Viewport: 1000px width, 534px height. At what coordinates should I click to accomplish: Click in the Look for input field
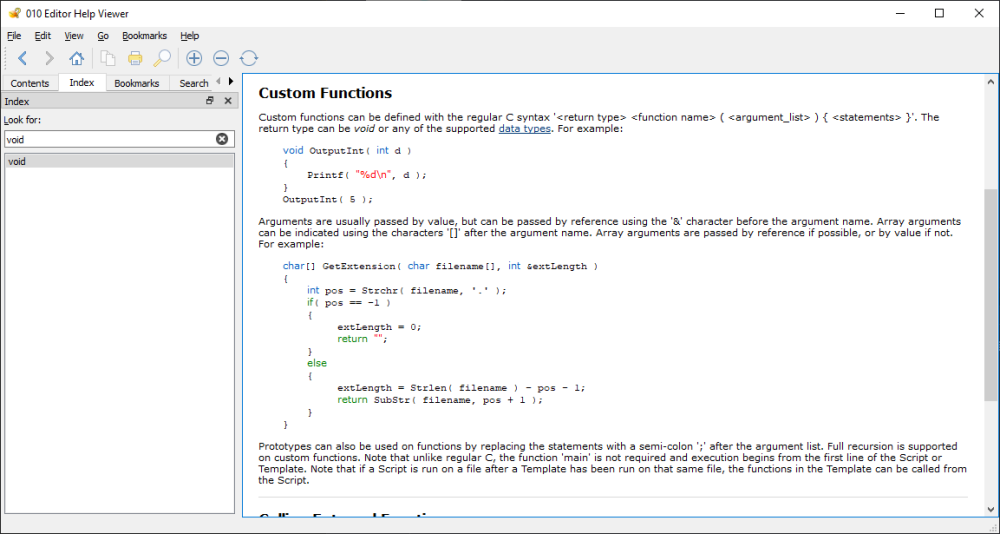click(x=108, y=139)
